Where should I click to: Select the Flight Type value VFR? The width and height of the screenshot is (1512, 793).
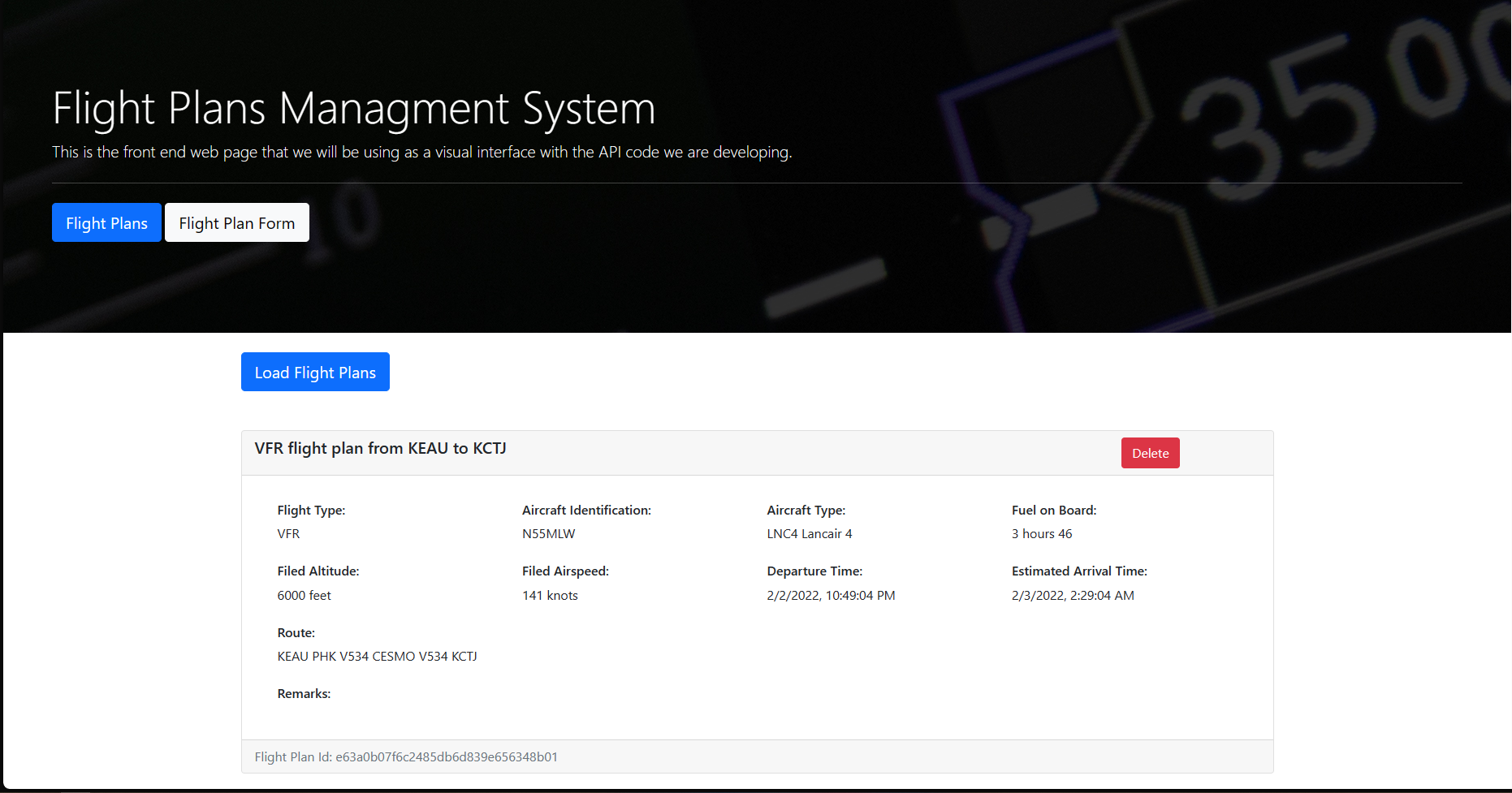coord(288,534)
